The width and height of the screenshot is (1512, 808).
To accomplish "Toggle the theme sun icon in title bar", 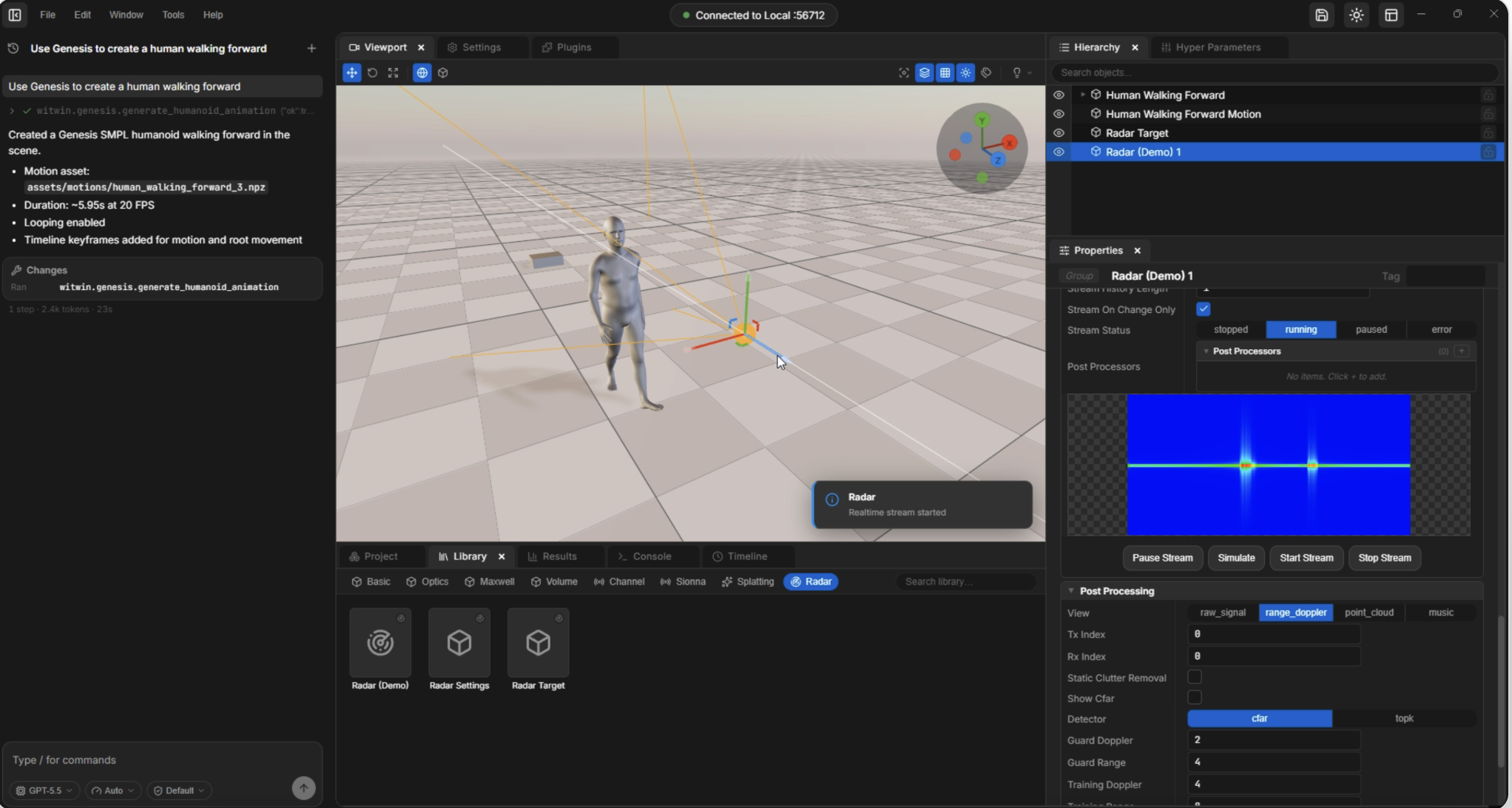I will point(1356,15).
